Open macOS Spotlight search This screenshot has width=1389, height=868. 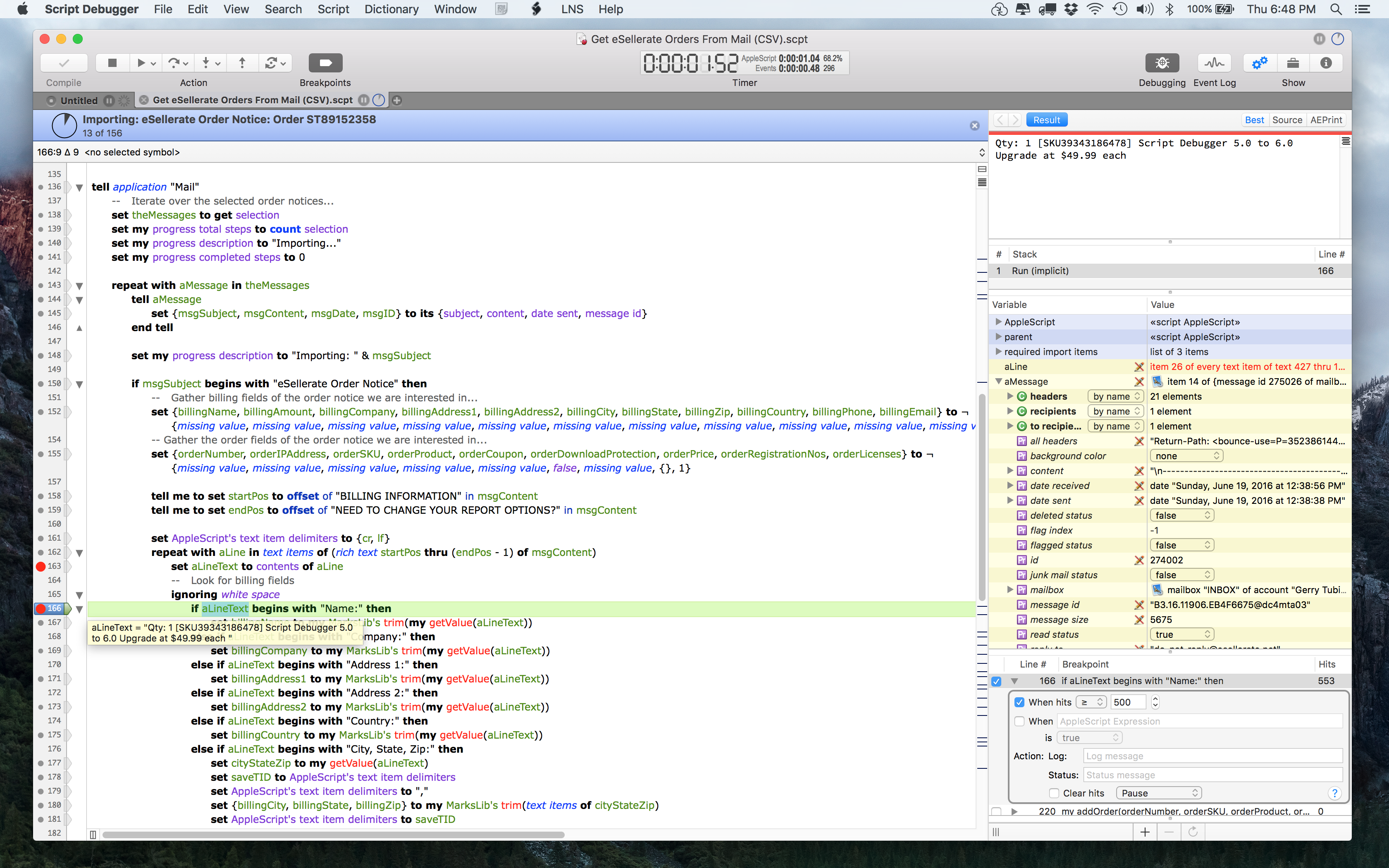click(1336, 9)
